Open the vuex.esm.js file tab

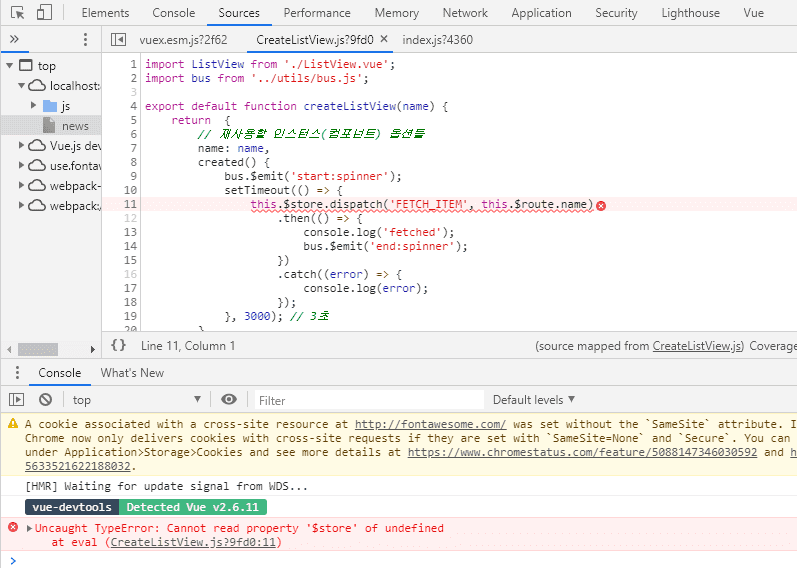tap(183, 40)
